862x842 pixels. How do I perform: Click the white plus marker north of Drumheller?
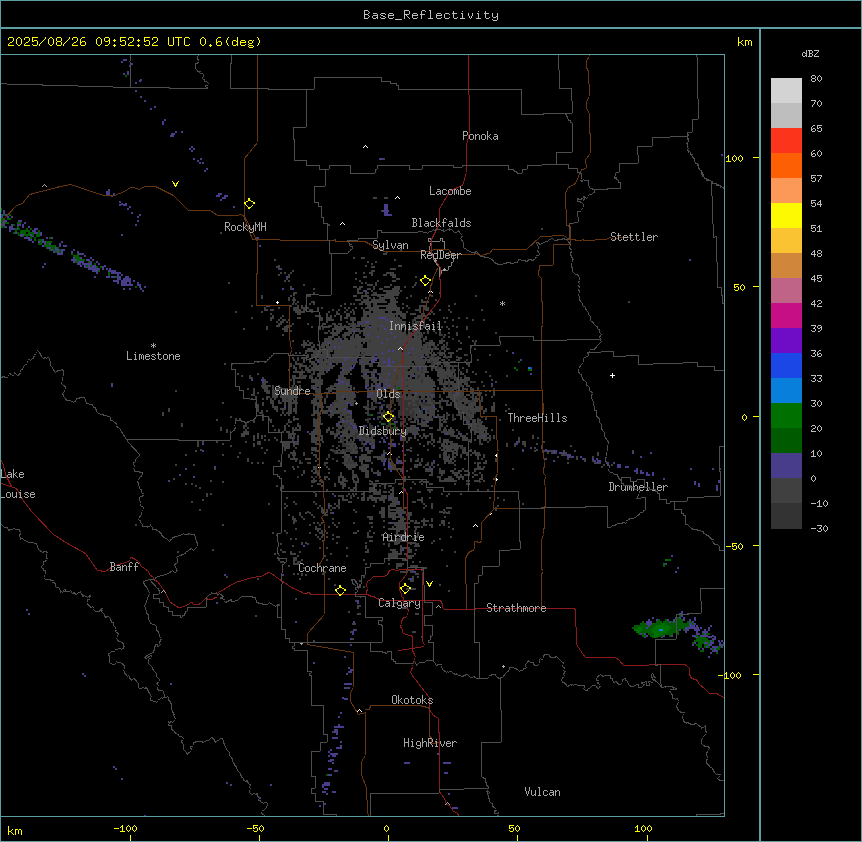pyautogui.click(x=612, y=375)
